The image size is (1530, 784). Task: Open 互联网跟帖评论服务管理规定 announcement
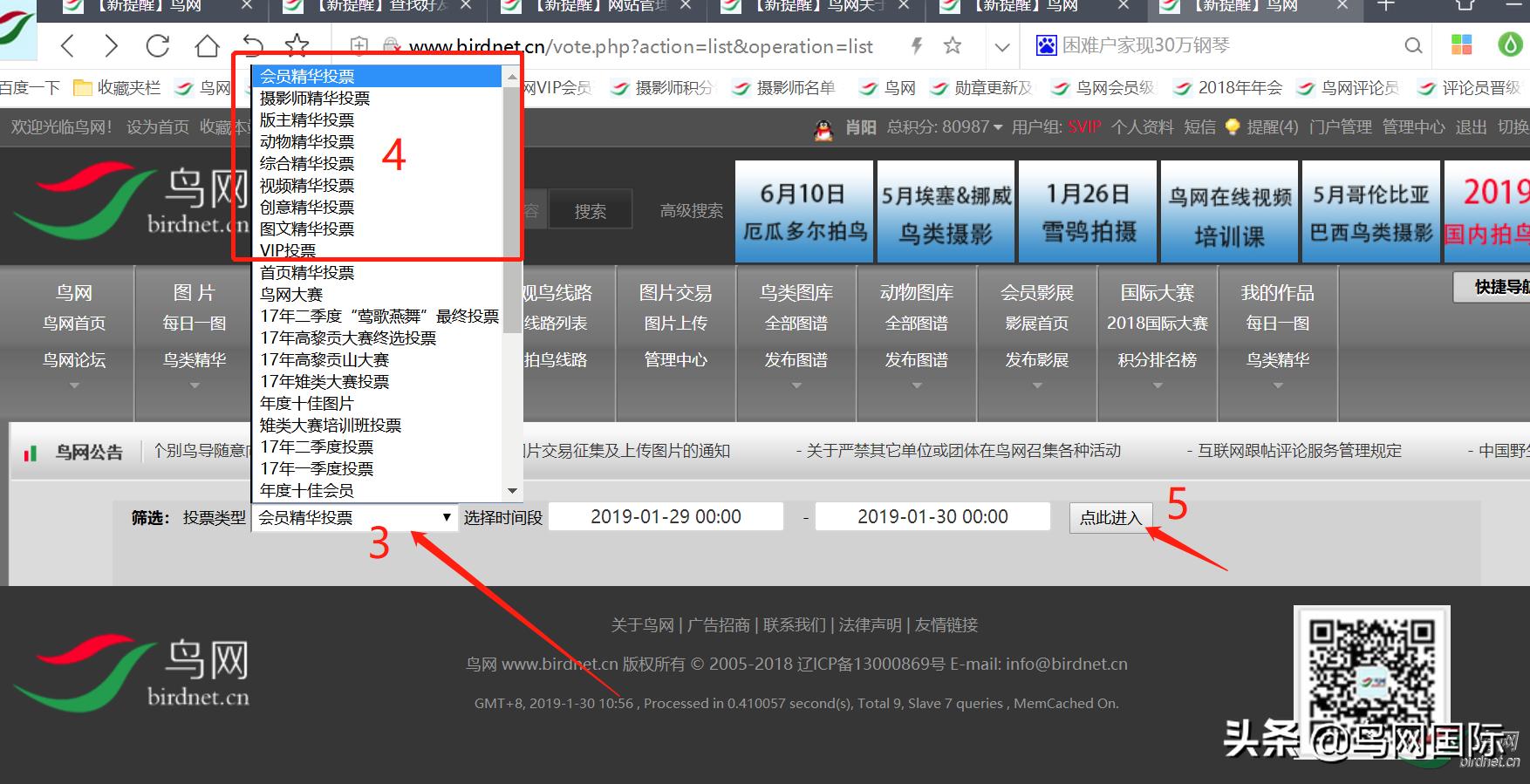click(x=1299, y=451)
